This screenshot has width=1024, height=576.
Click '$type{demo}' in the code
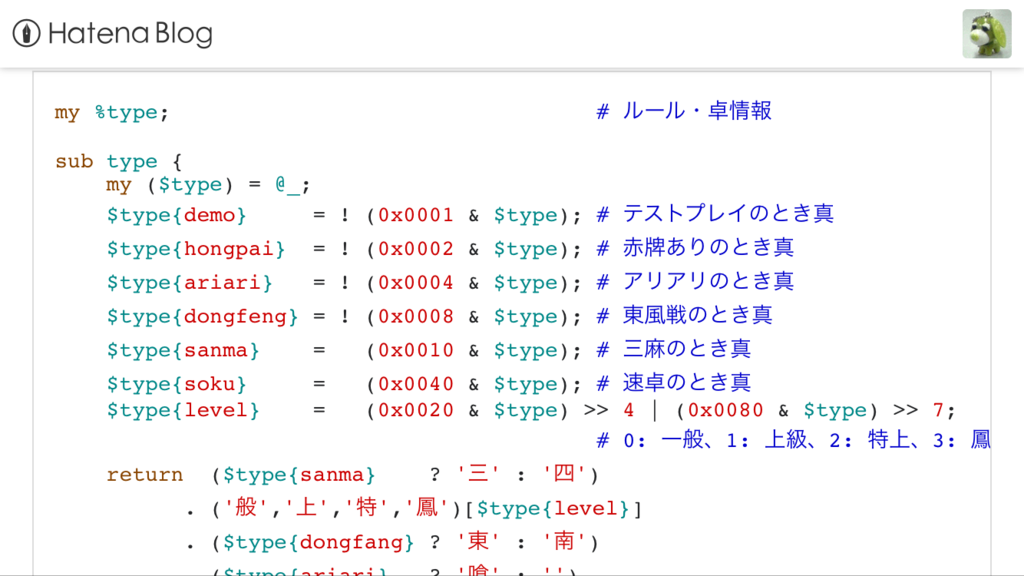[176, 215]
